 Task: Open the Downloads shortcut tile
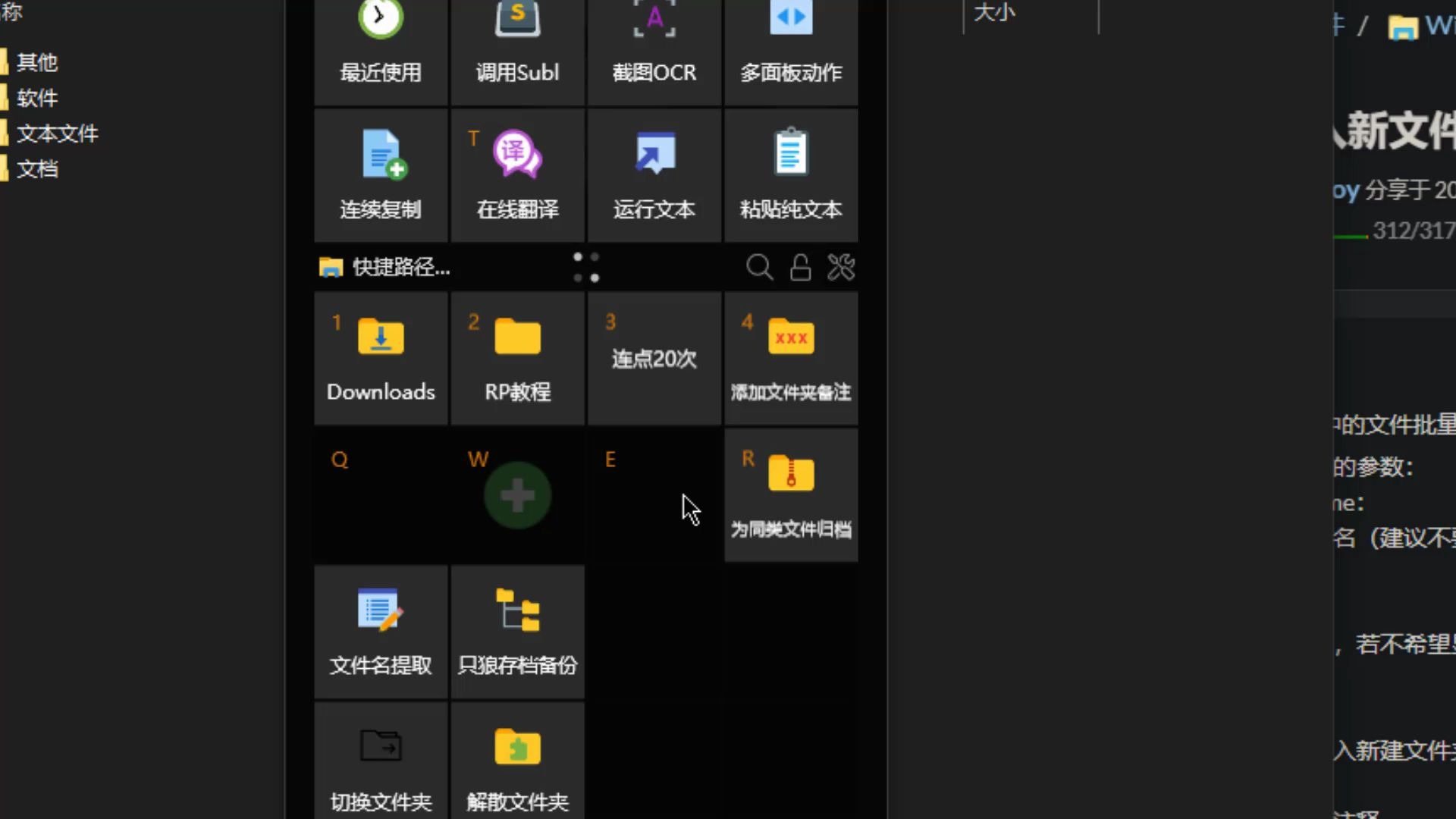point(381,356)
